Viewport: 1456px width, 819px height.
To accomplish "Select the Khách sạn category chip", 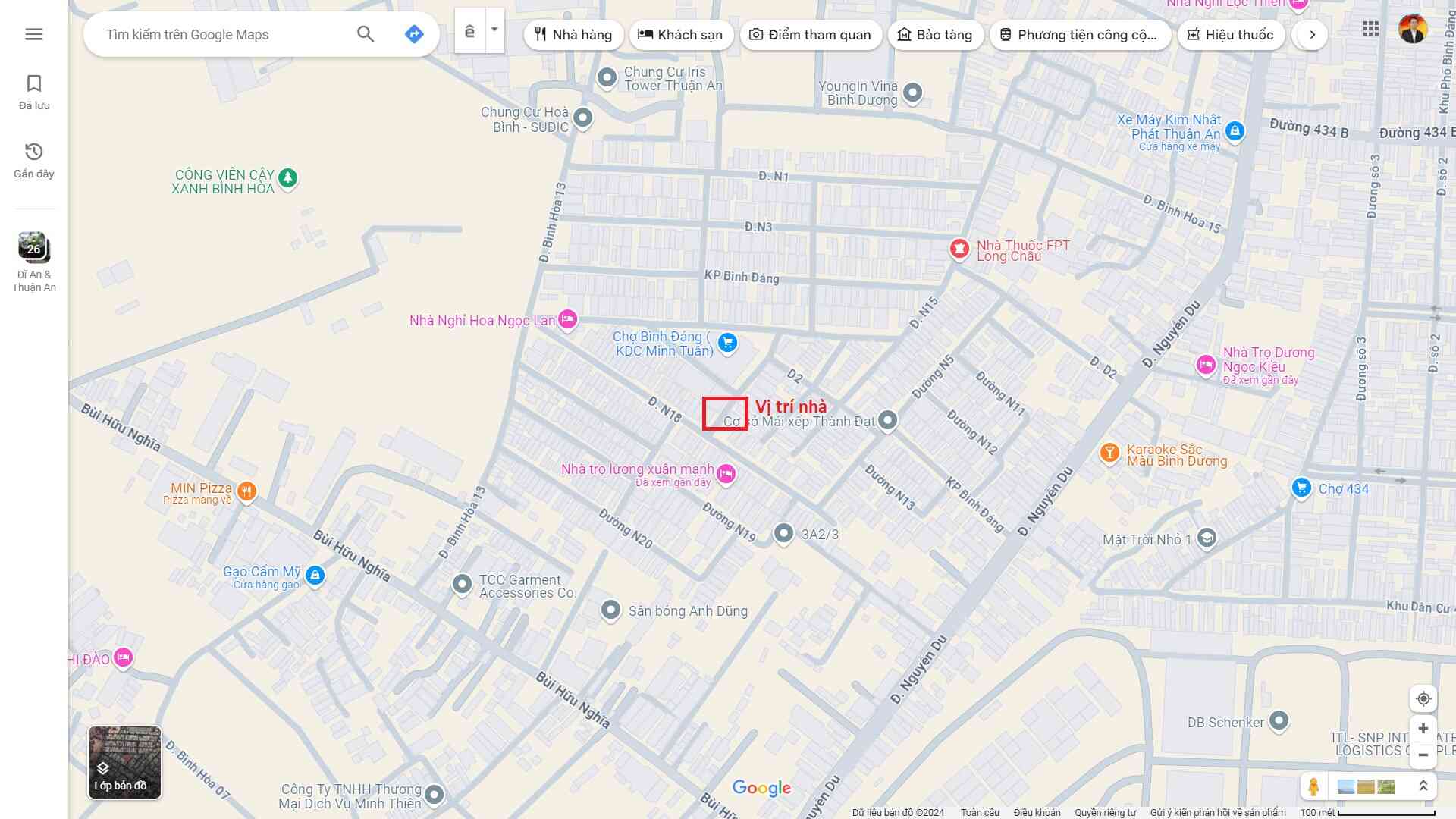I will (680, 35).
